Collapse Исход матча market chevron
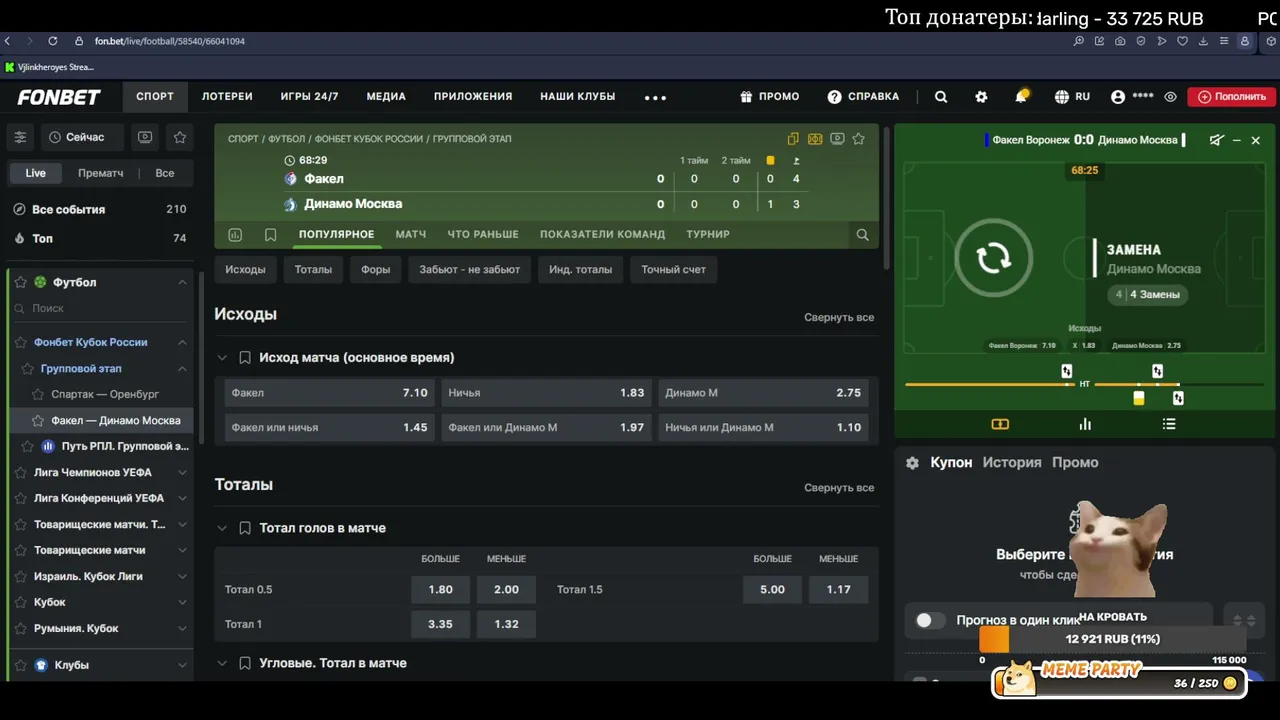 click(x=222, y=357)
